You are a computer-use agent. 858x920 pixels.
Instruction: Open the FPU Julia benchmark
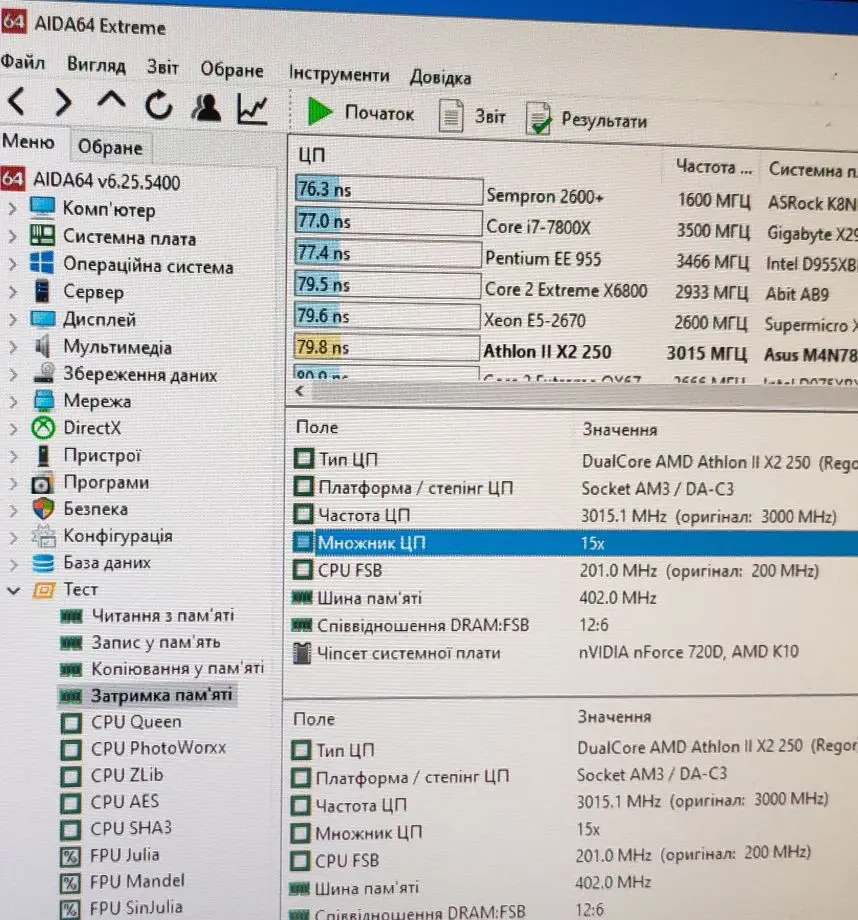click(110, 855)
